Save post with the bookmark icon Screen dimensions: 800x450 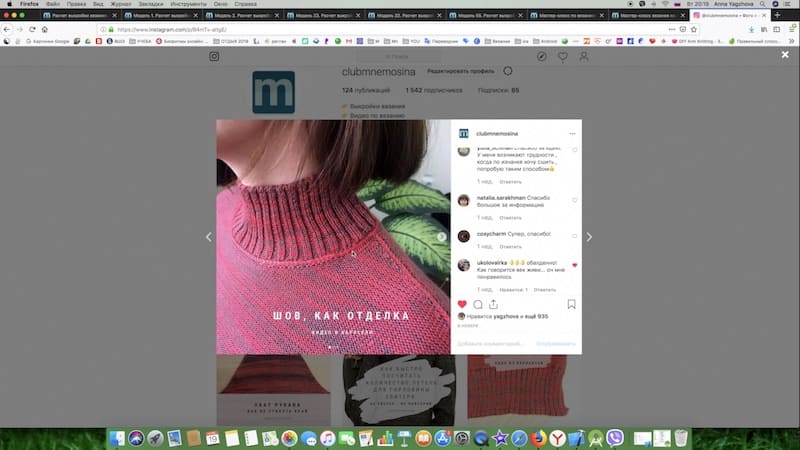[571, 304]
